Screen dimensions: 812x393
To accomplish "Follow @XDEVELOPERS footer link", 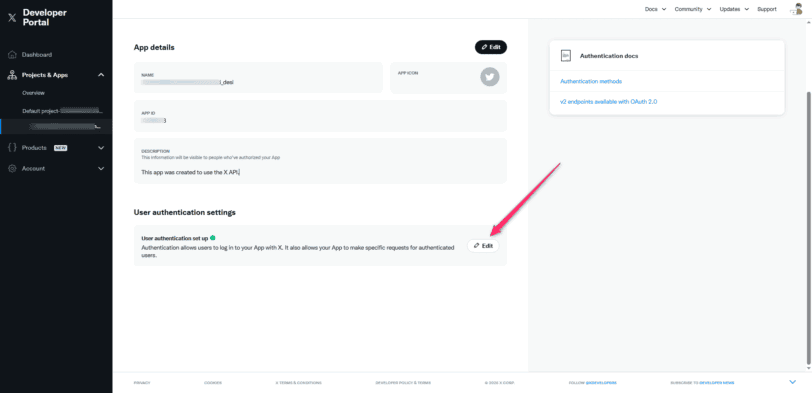I will pos(601,383).
